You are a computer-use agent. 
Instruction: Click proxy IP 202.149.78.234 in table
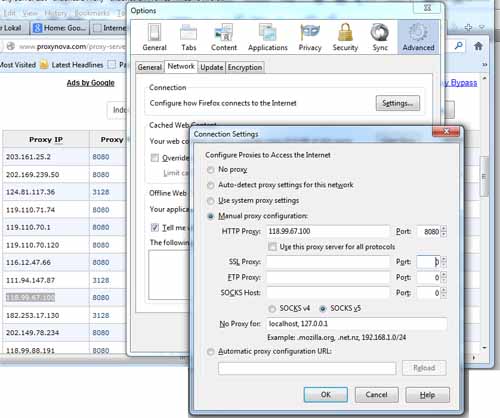pos(32,333)
